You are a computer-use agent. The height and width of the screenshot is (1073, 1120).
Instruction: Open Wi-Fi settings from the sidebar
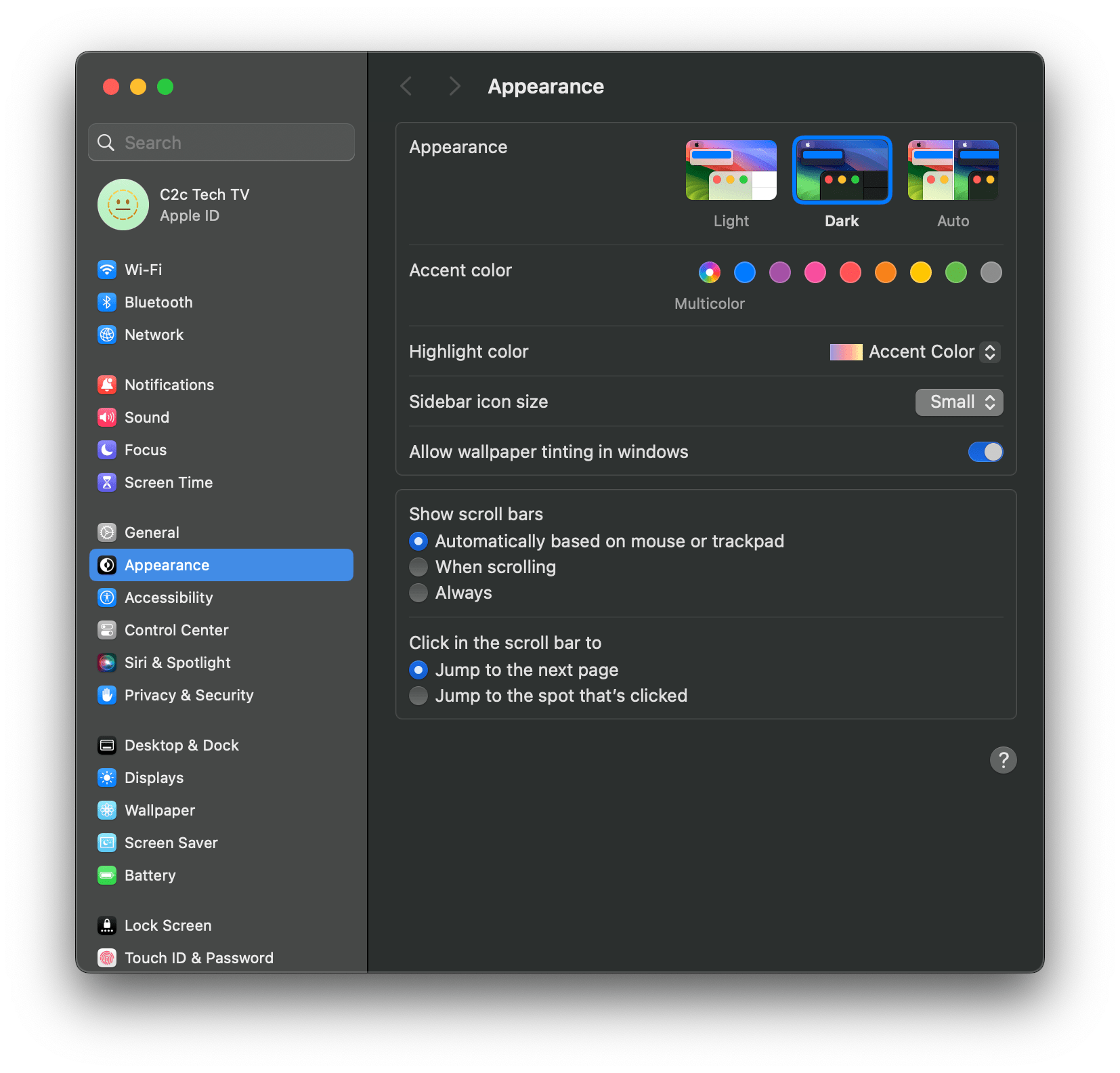(x=143, y=269)
